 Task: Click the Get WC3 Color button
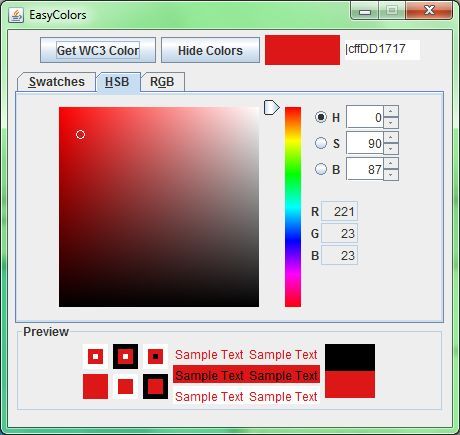coord(98,50)
